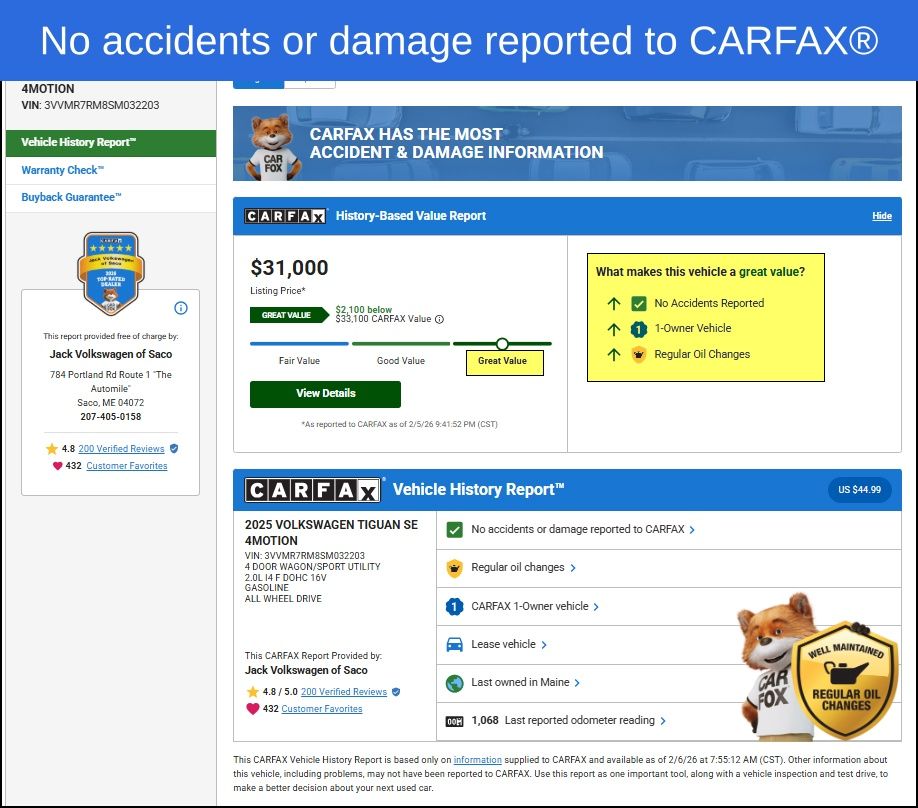Hide the History-Based Value Report
Viewport: 918px width, 808px height.
881,216
